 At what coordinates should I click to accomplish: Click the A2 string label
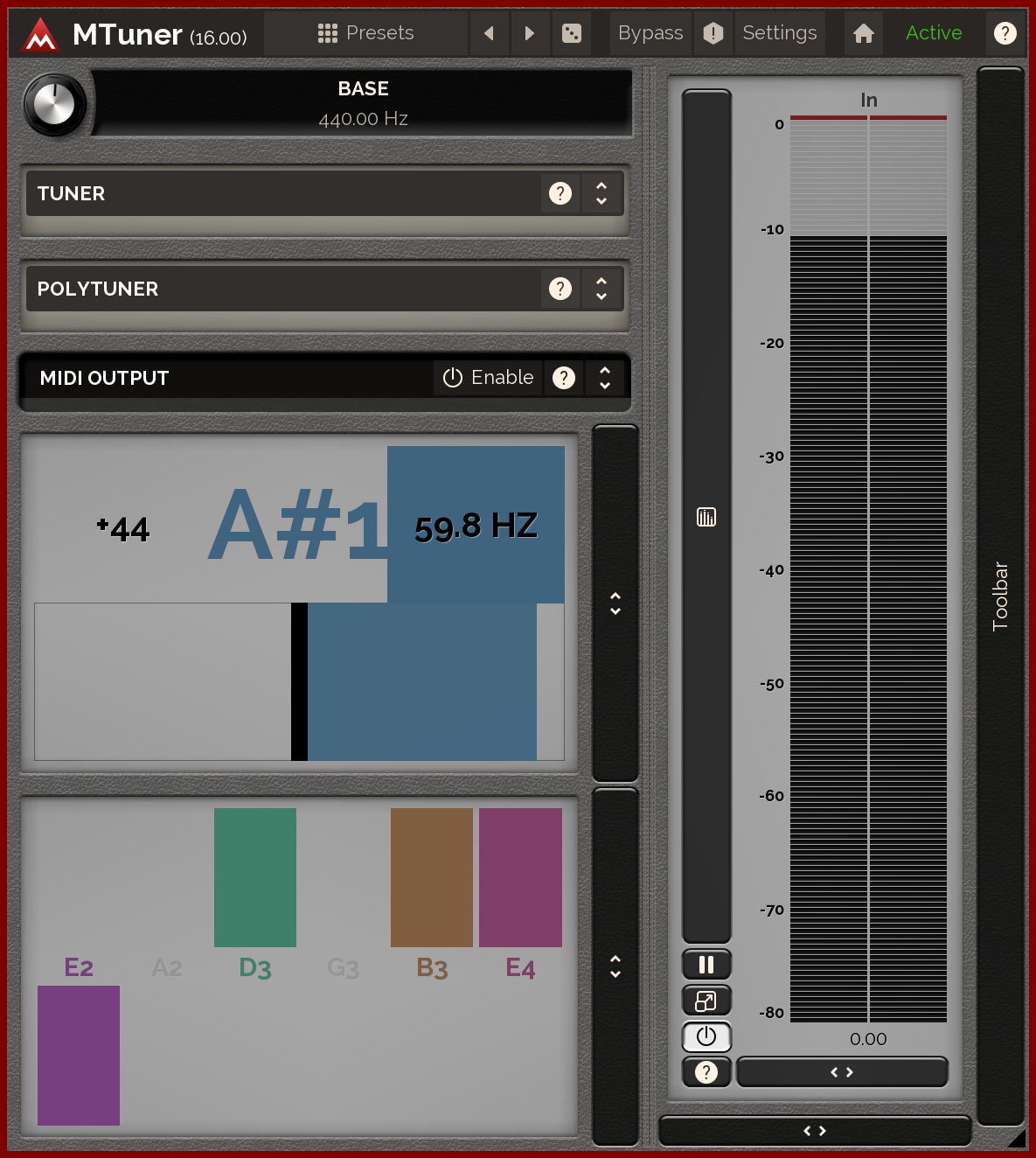coord(167,967)
